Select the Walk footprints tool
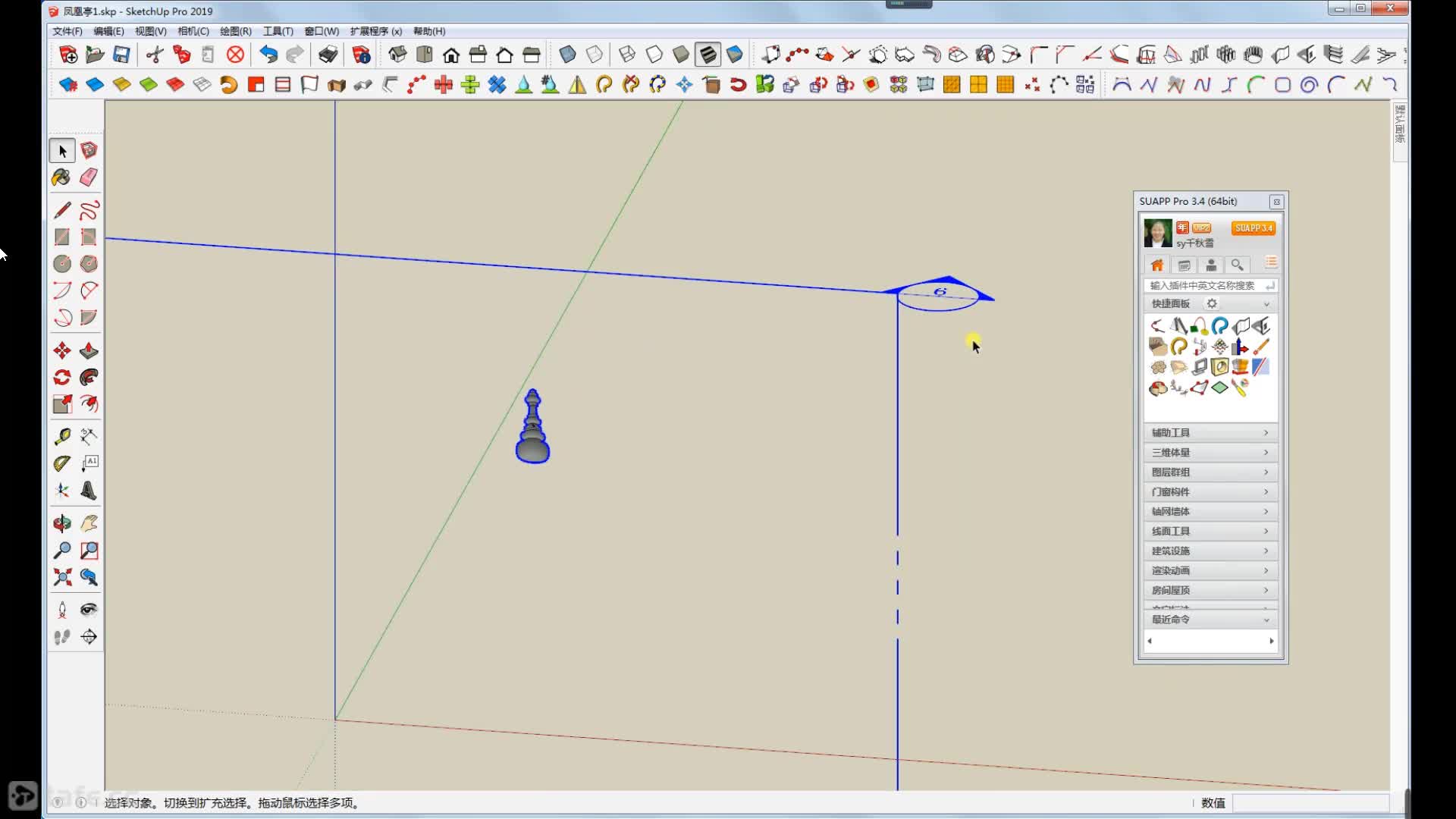 point(62,637)
